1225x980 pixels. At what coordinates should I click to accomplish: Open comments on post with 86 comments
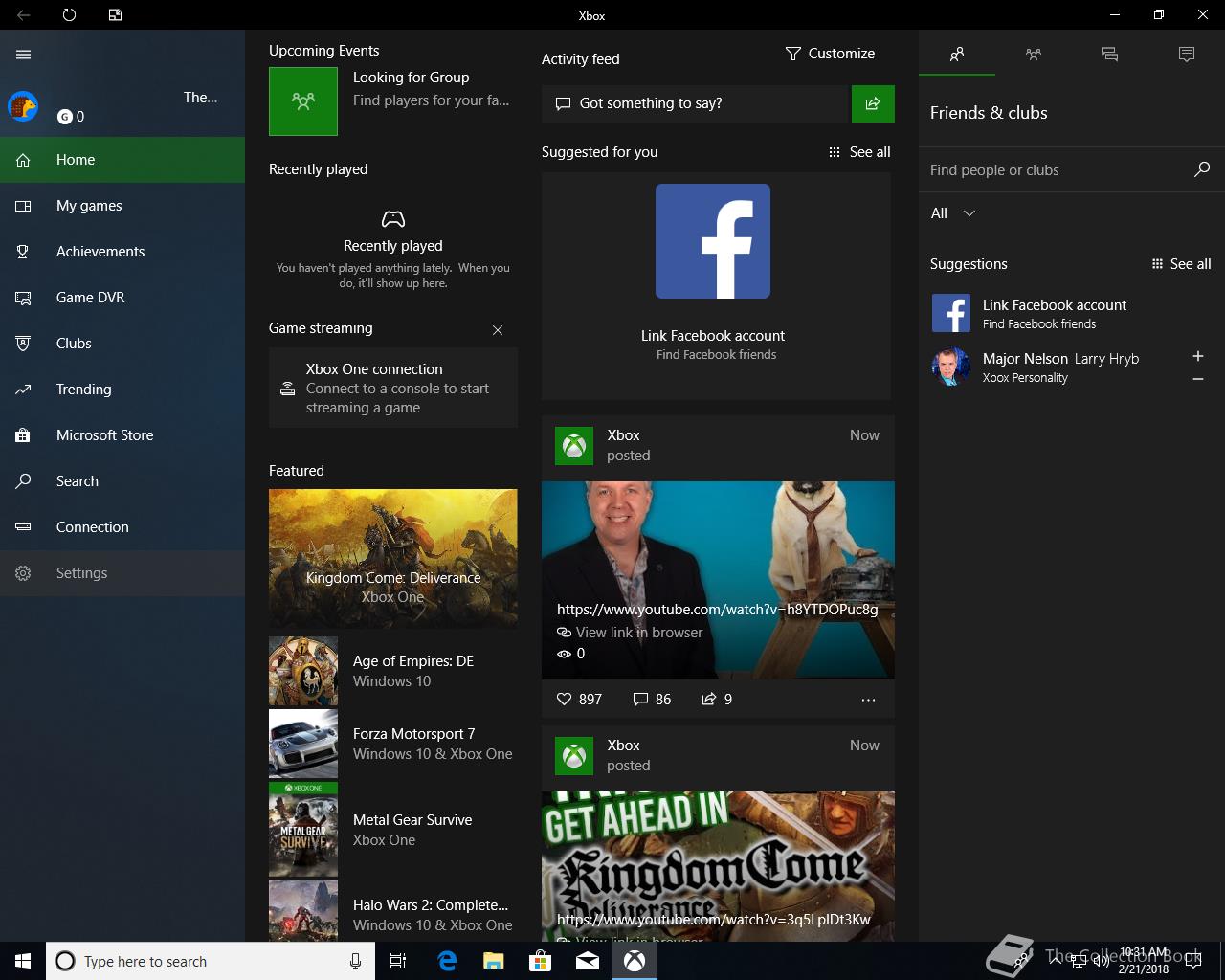pos(652,700)
